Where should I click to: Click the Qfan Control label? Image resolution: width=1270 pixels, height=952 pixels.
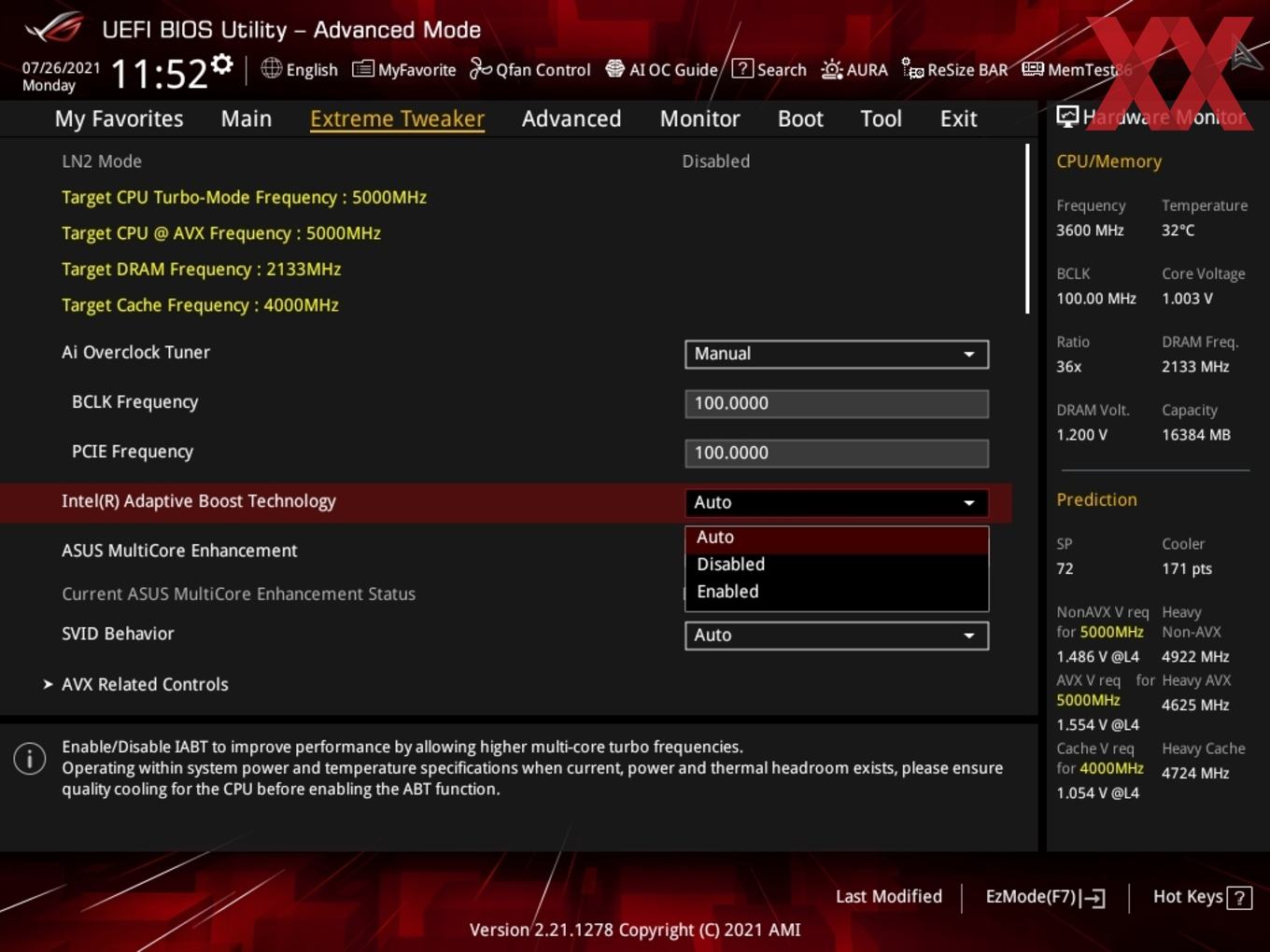[x=543, y=70]
